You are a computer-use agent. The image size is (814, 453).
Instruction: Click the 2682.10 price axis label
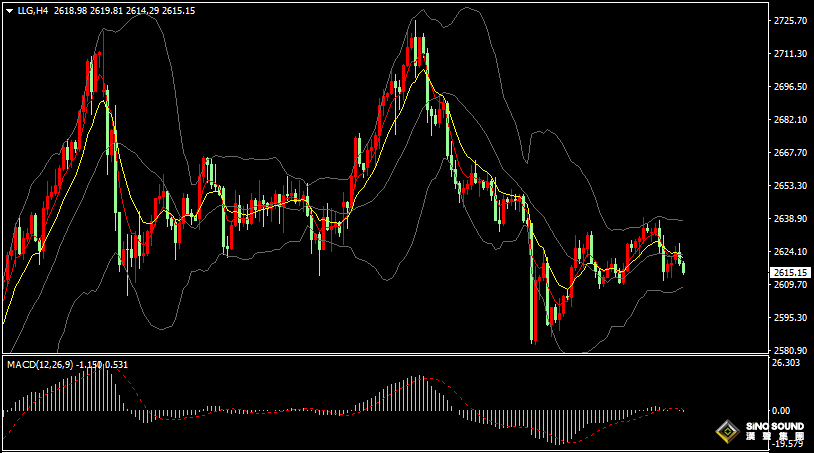tap(790, 120)
